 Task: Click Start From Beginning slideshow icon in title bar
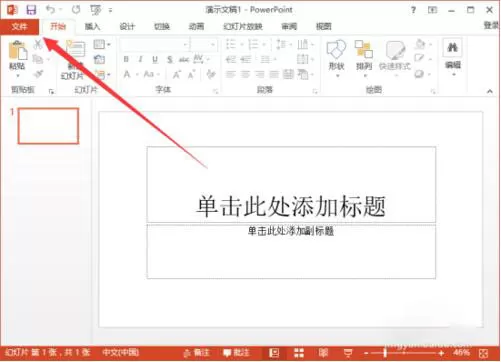(x=96, y=10)
